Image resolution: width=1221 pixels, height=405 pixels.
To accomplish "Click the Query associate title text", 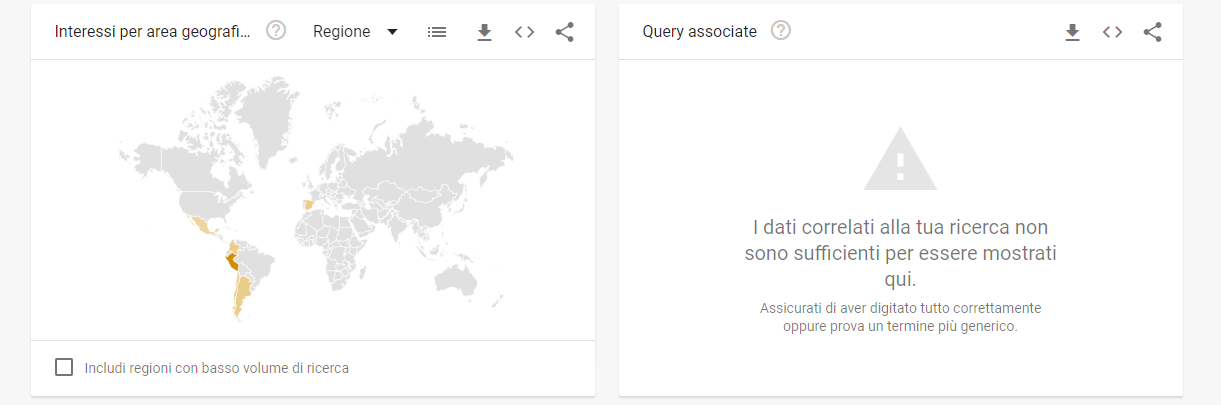I will coord(700,32).
